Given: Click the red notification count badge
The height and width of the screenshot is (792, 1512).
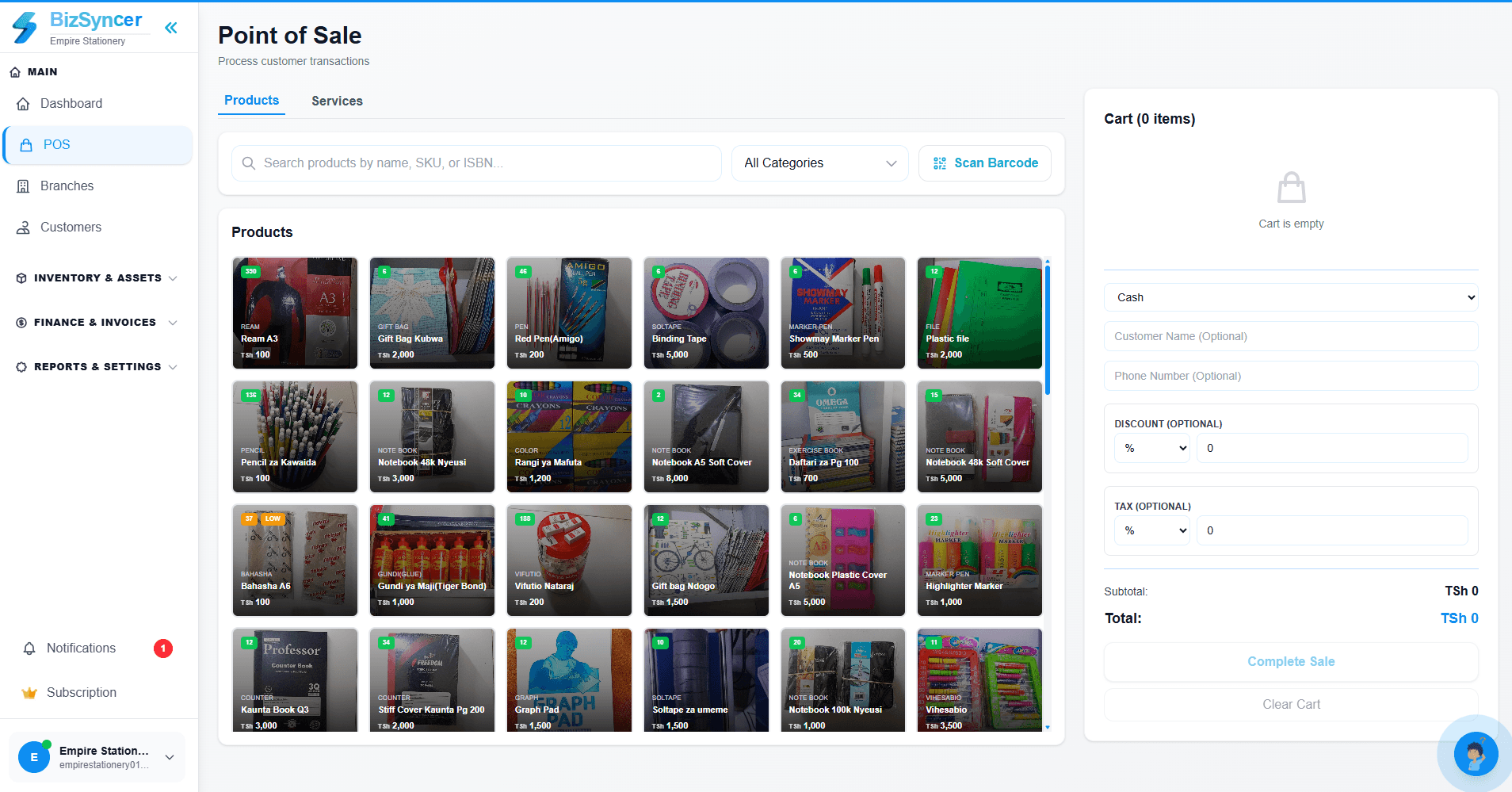Looking at the screenshot, I should tap(163, 649).
